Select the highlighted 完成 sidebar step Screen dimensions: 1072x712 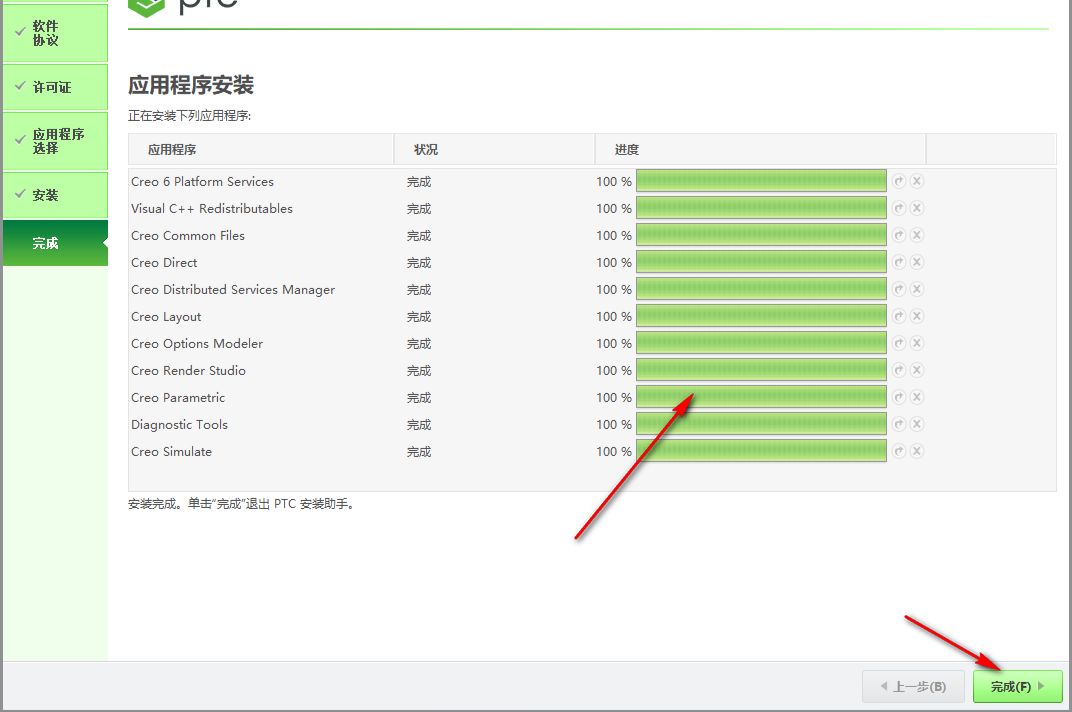point(55,243)
